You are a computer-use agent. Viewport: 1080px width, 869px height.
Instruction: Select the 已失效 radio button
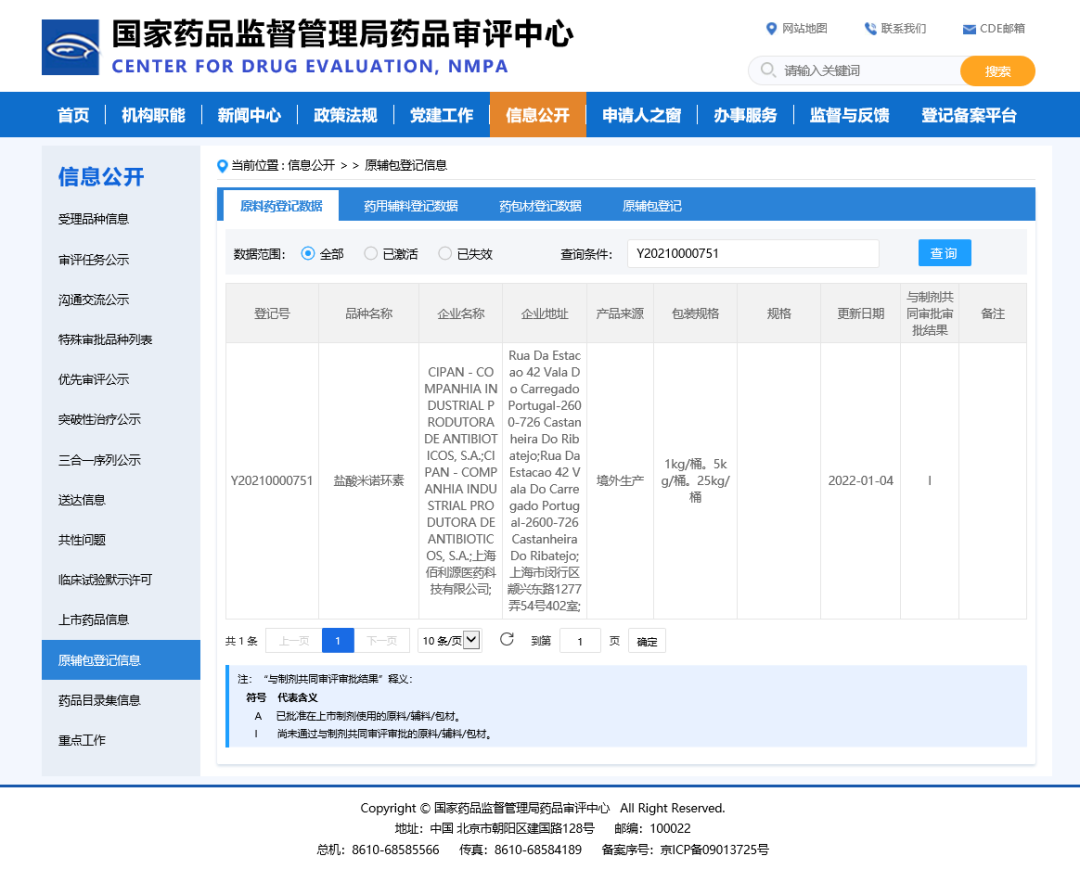(x=446, y=254)
